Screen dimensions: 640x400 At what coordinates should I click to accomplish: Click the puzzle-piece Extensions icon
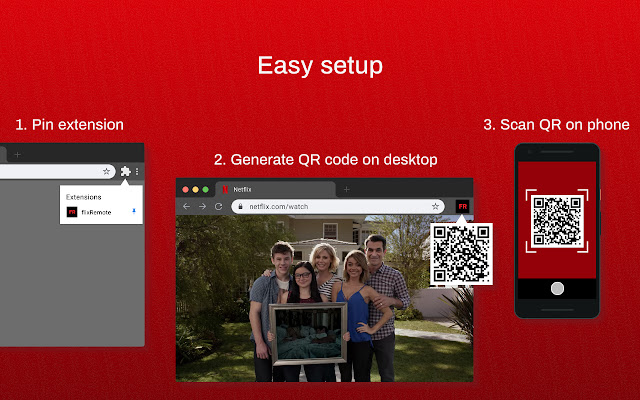point(125,171)
